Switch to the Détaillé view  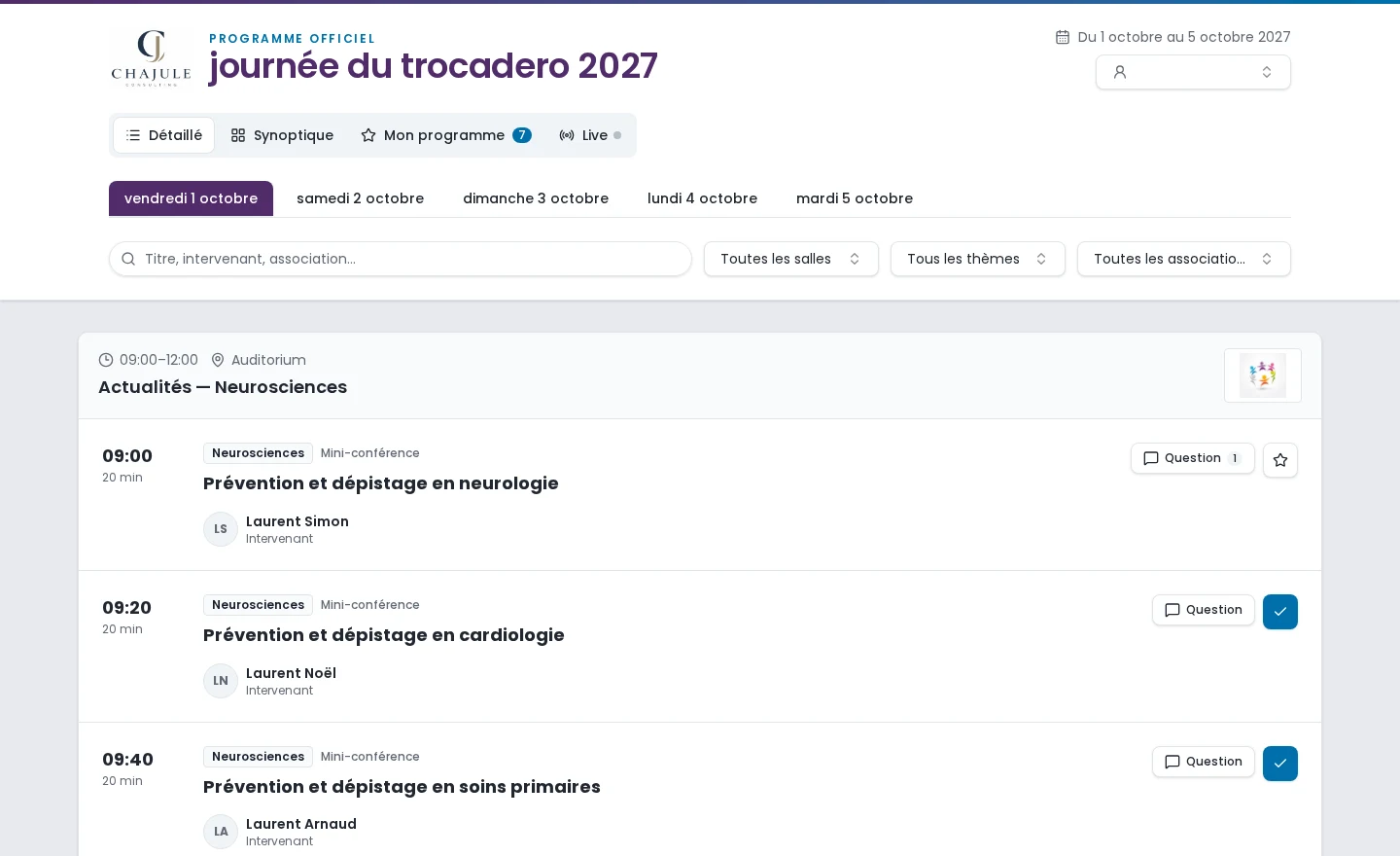point(163,135)
